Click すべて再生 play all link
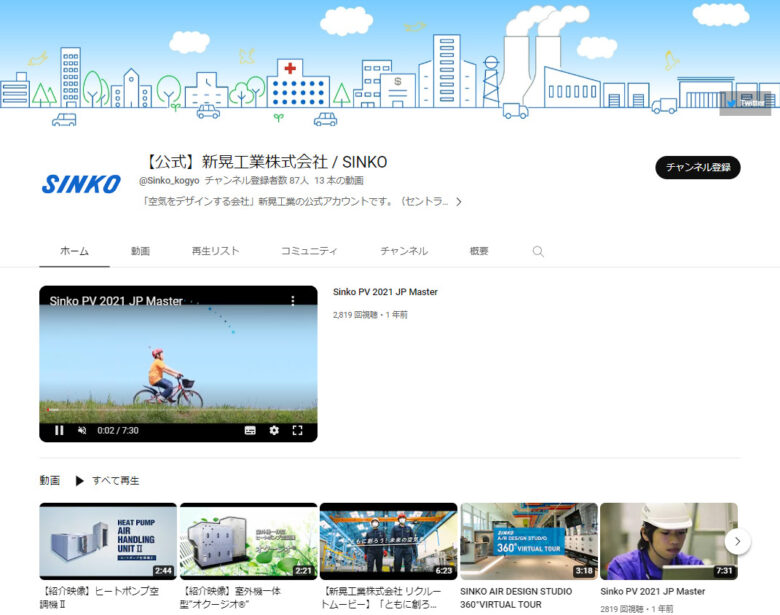This screenshot has height=615, width=780. point(115,481)
